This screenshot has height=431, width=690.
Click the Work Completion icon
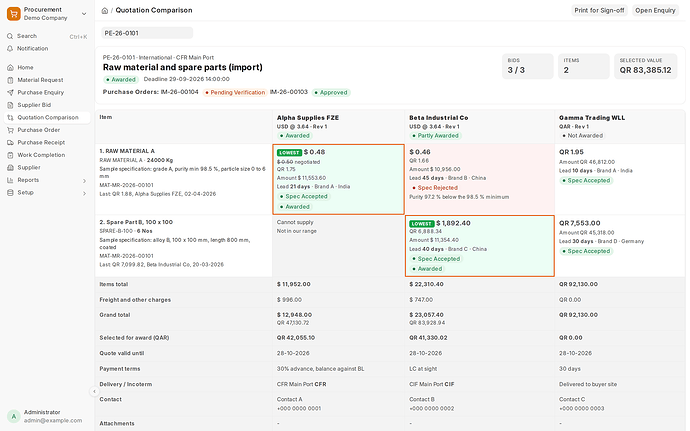click(x=10, y=155)
